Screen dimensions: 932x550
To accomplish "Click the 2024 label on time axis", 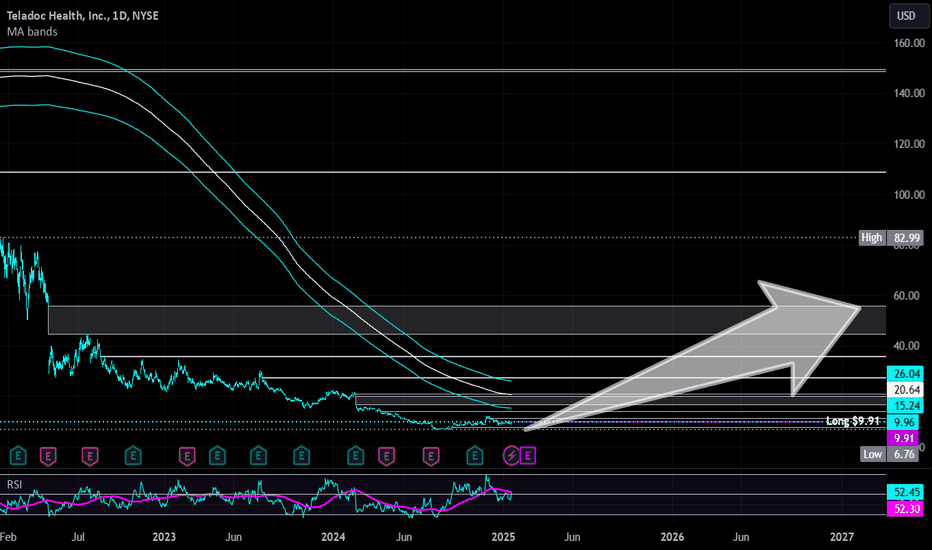I will 333,537.
